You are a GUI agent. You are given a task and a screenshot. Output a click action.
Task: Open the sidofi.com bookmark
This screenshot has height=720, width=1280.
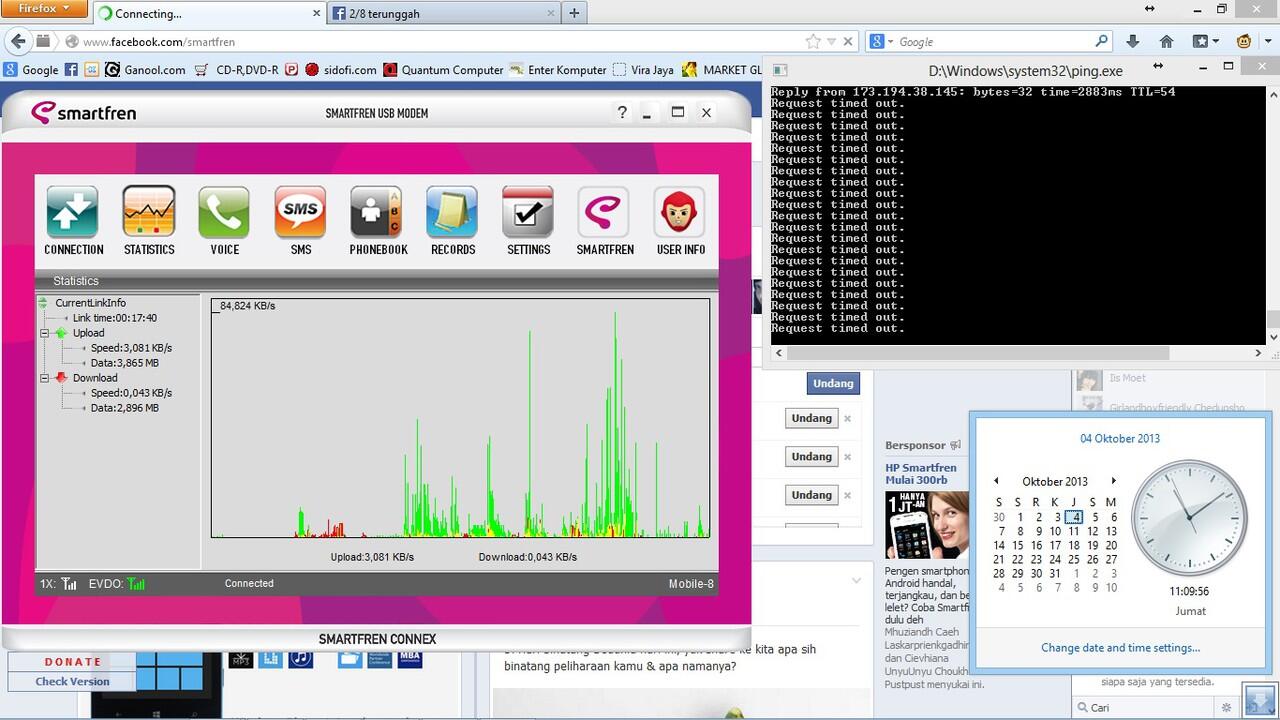click(341, 70)
